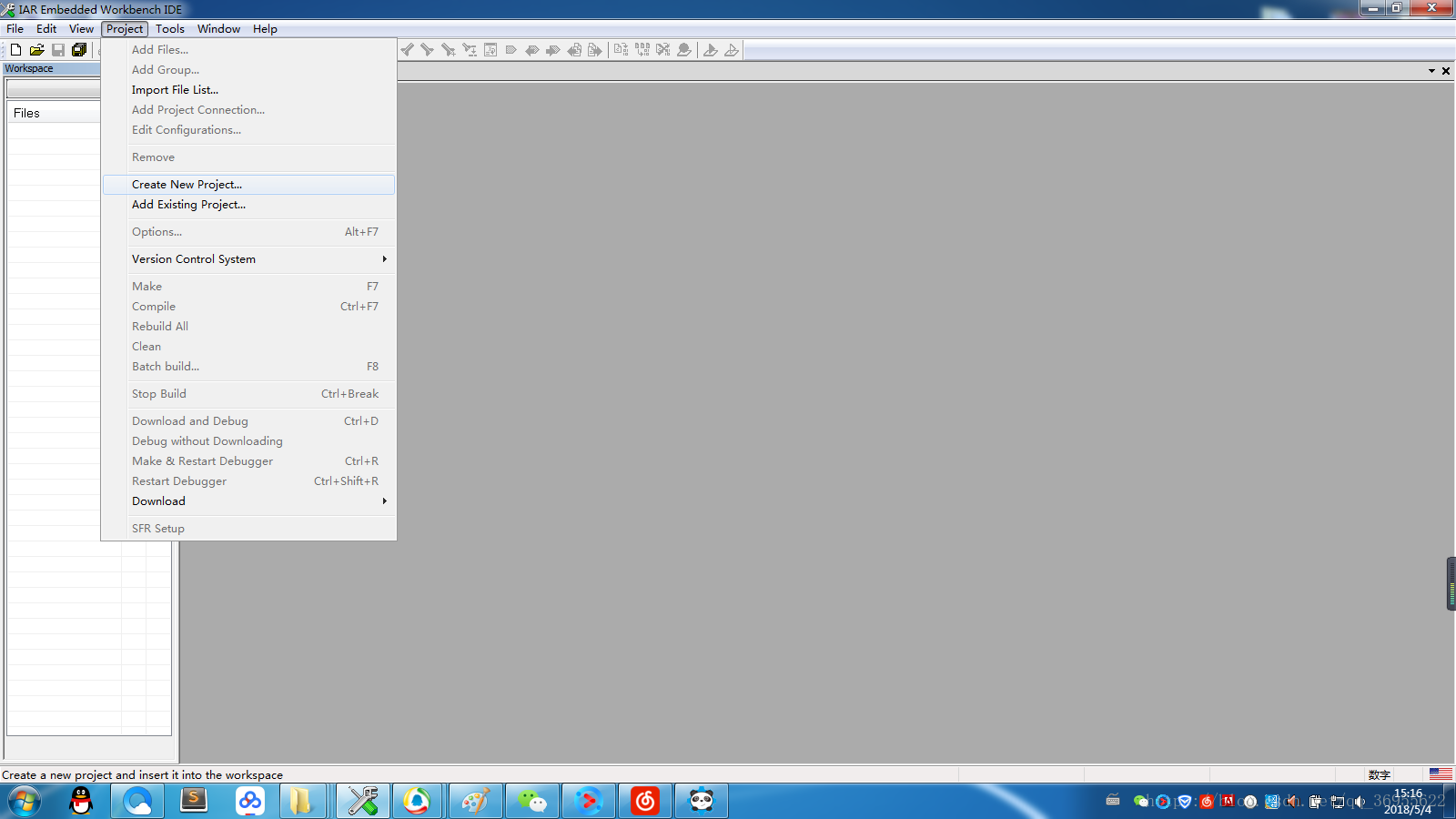Click the Restart Debugger menu entry
Viewport: 1456px width, 819px height.
[x=248, y=481]
